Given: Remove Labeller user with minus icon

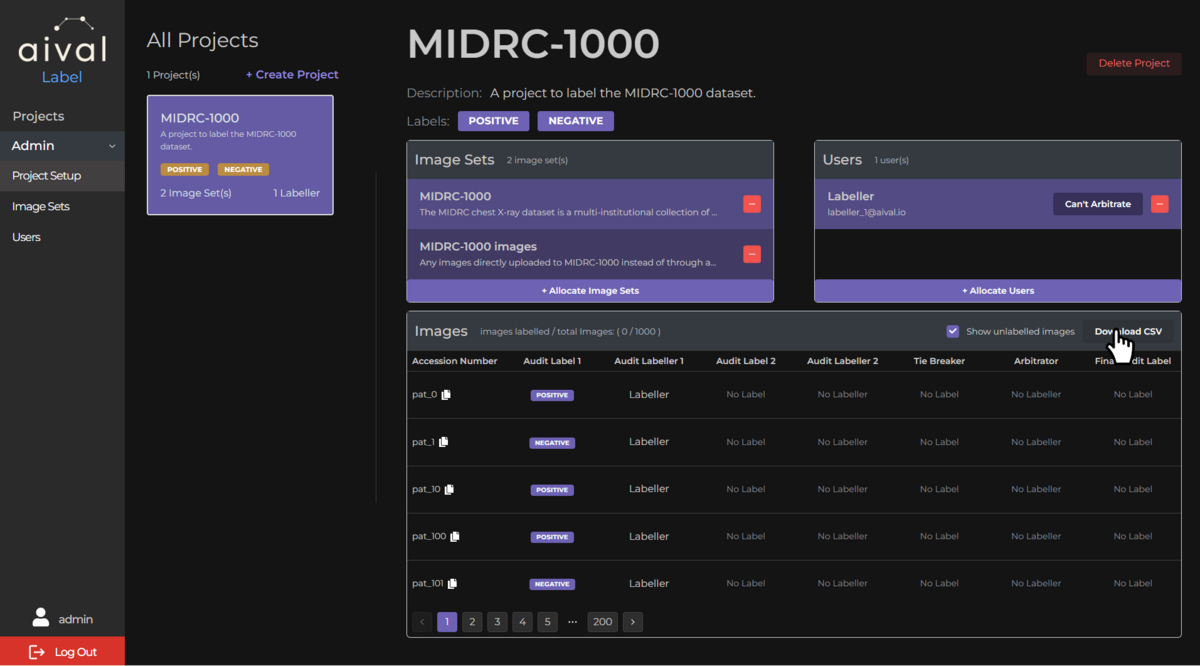Looking at the screenshot, I should click(x=1159, y=204).
